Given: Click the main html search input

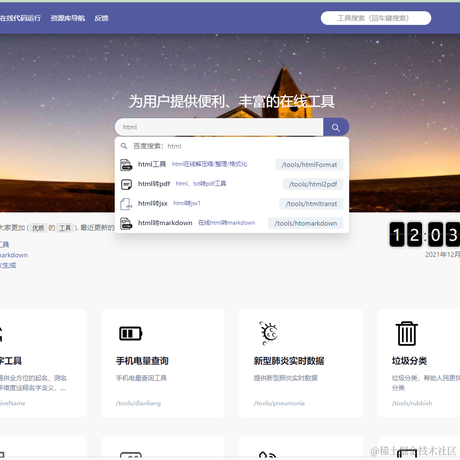Looking at the screenshot, I should click(219, 127).
